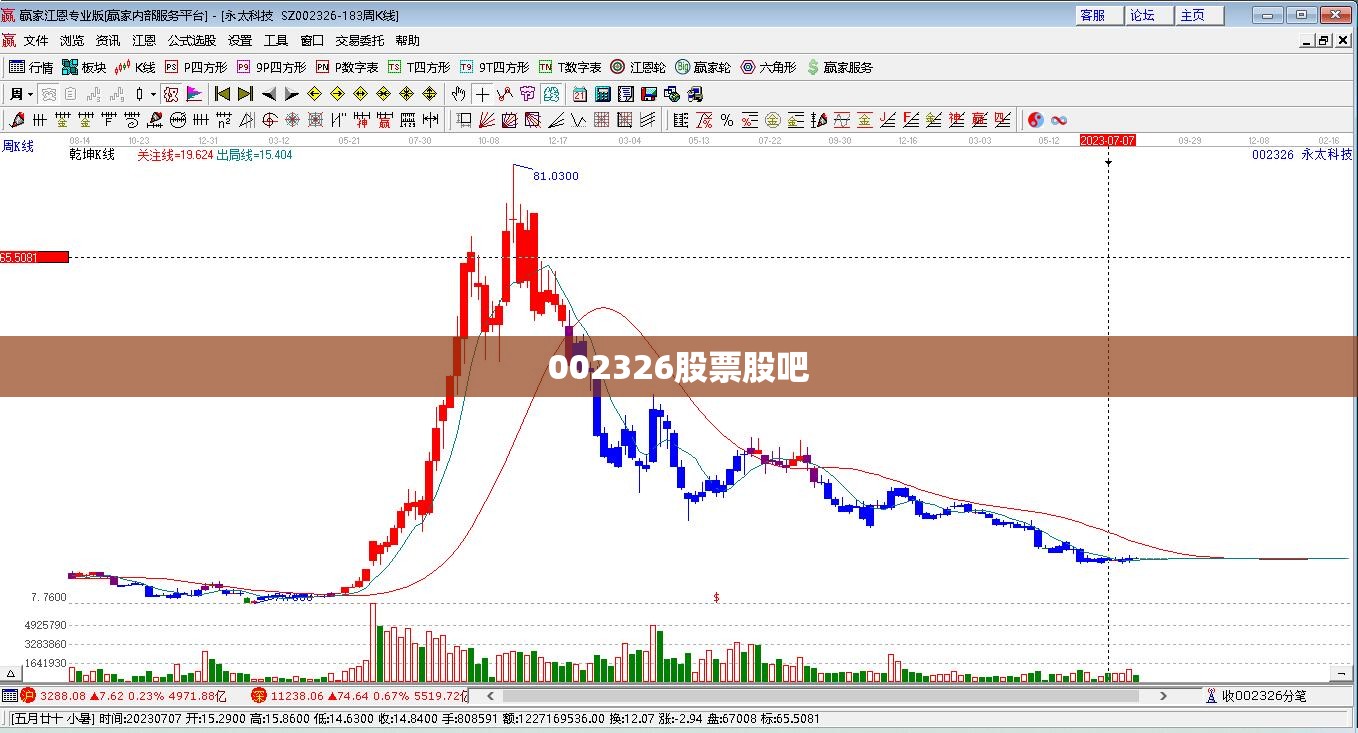Screen dimensions: 1358x733
Task: Open the calendar icon in the toolbar
Action: 580,94
